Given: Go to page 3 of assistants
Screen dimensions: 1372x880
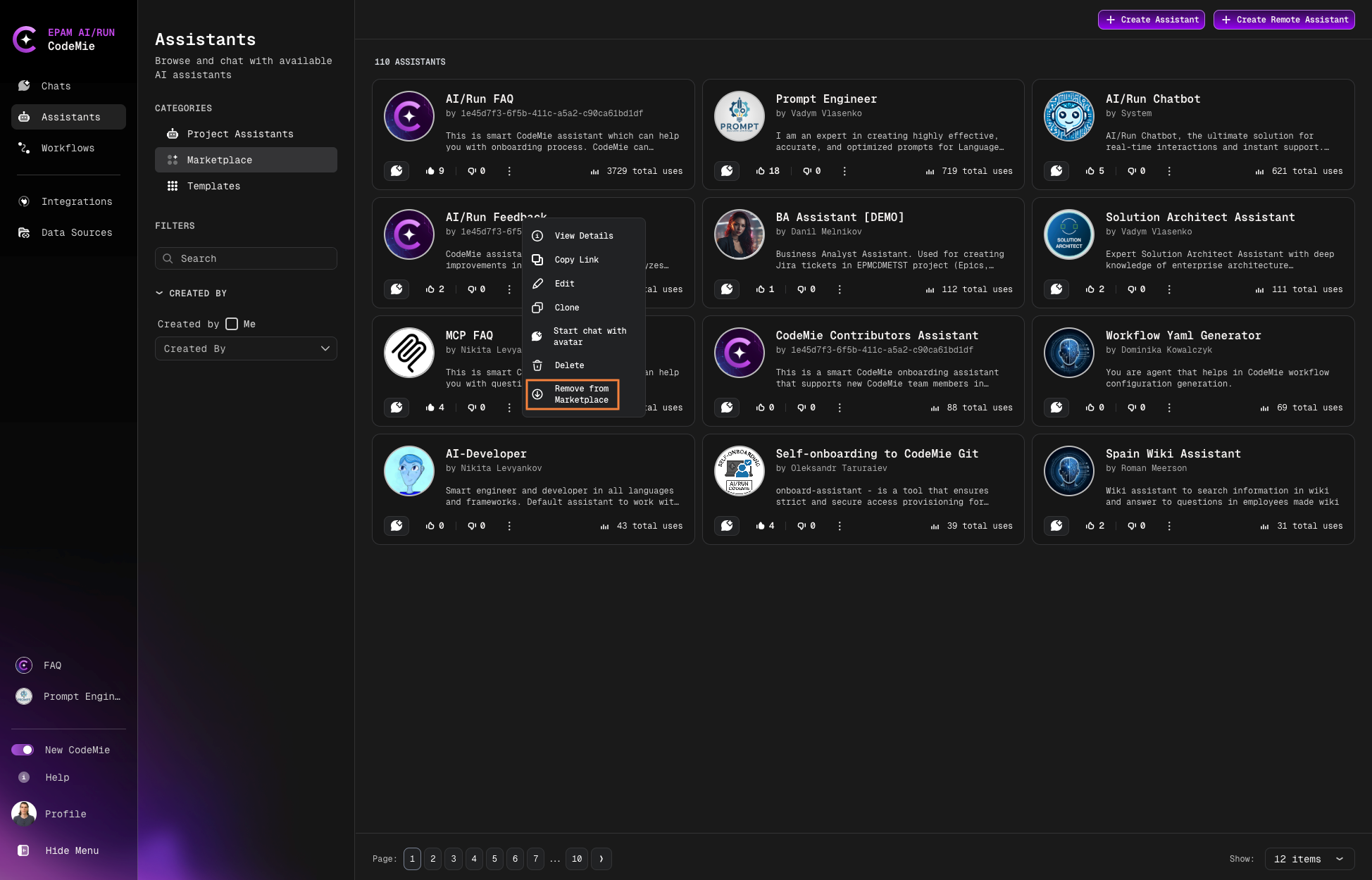Looking at the screenshot, I should [454, 859].
